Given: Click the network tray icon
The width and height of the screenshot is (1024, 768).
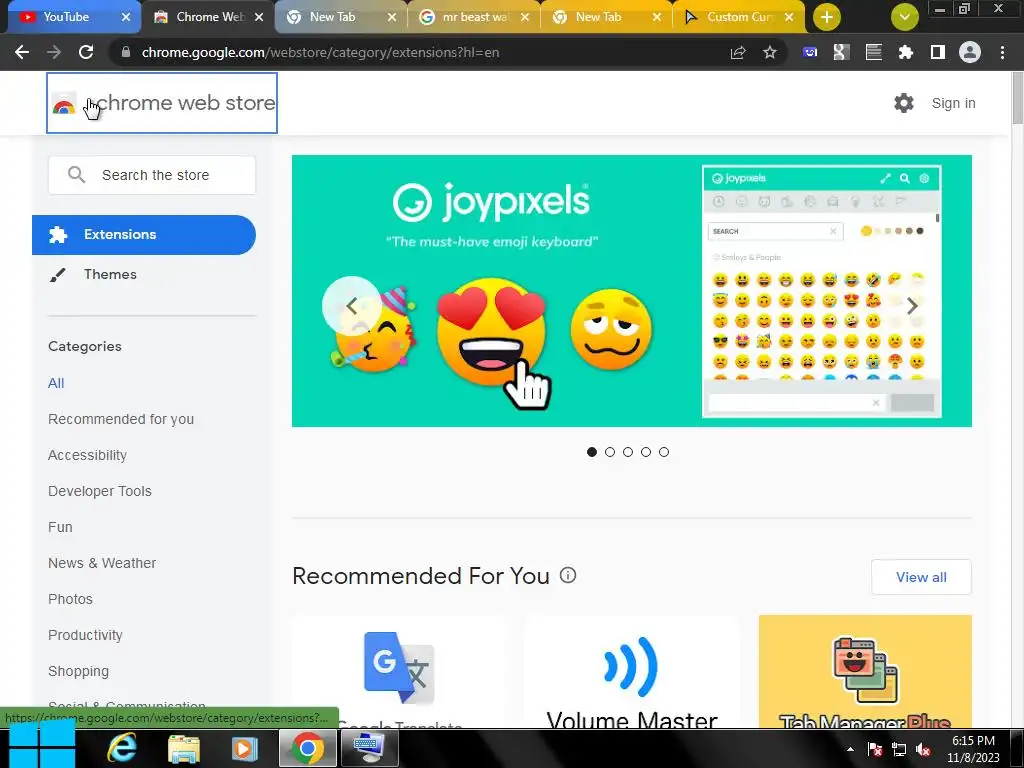Looking at the screenshot, I should (x=899, y=750).
